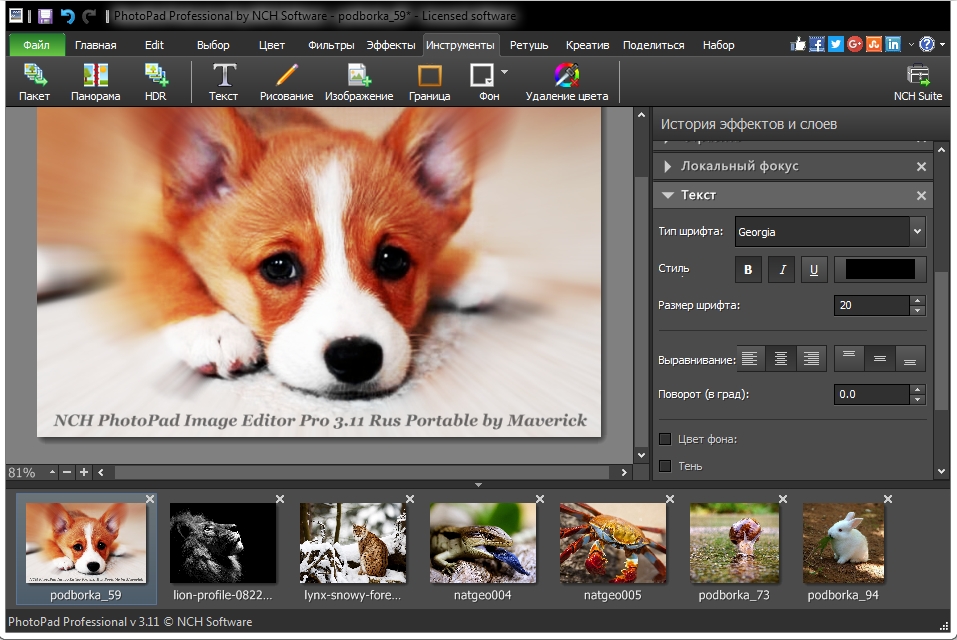The height and width of the screenshot is (640, 957).
Task: Switch to the Ретушь tab
Action: 529,45
